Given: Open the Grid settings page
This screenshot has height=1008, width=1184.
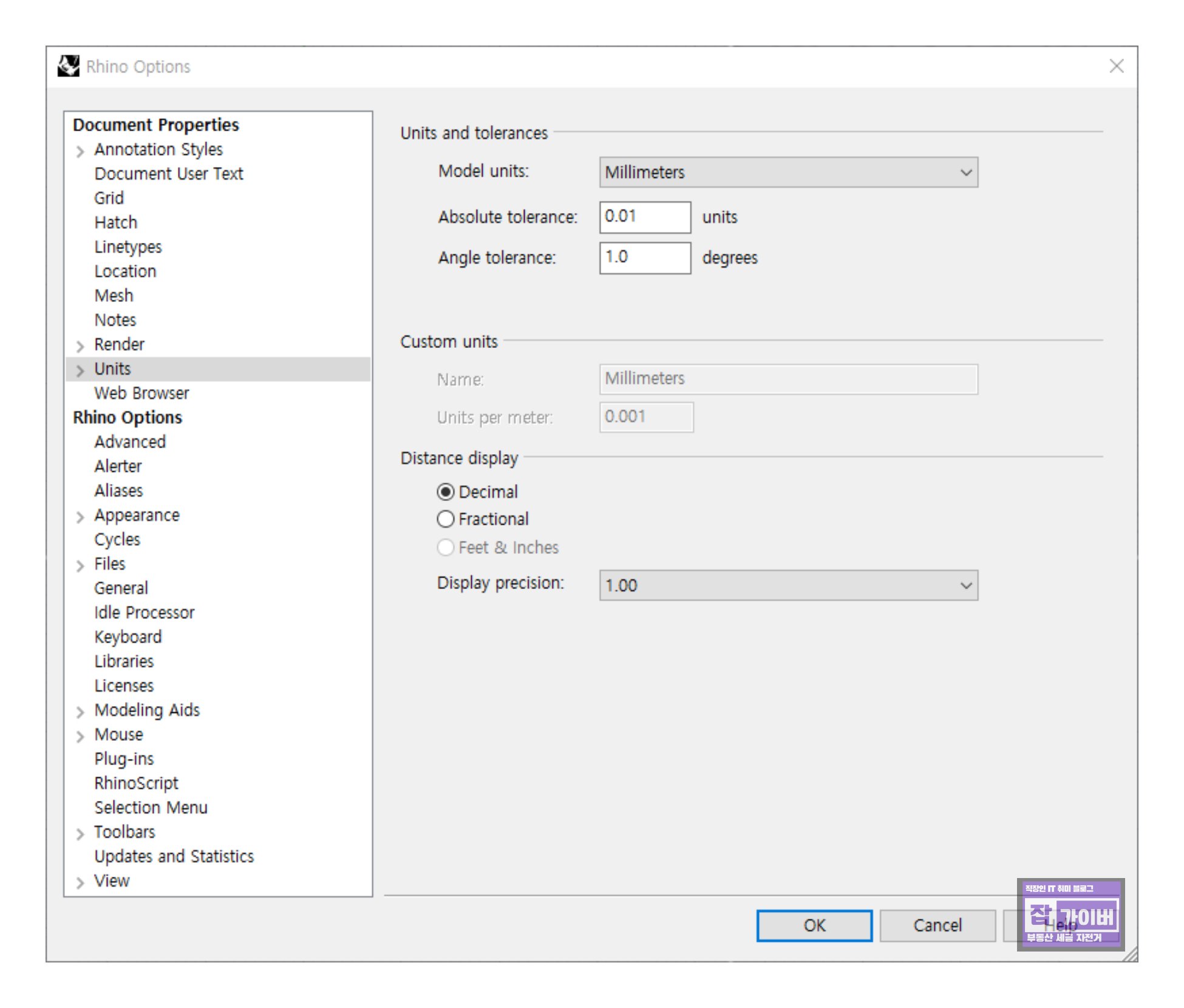Looking at the screenshot, I should (109, 198).
